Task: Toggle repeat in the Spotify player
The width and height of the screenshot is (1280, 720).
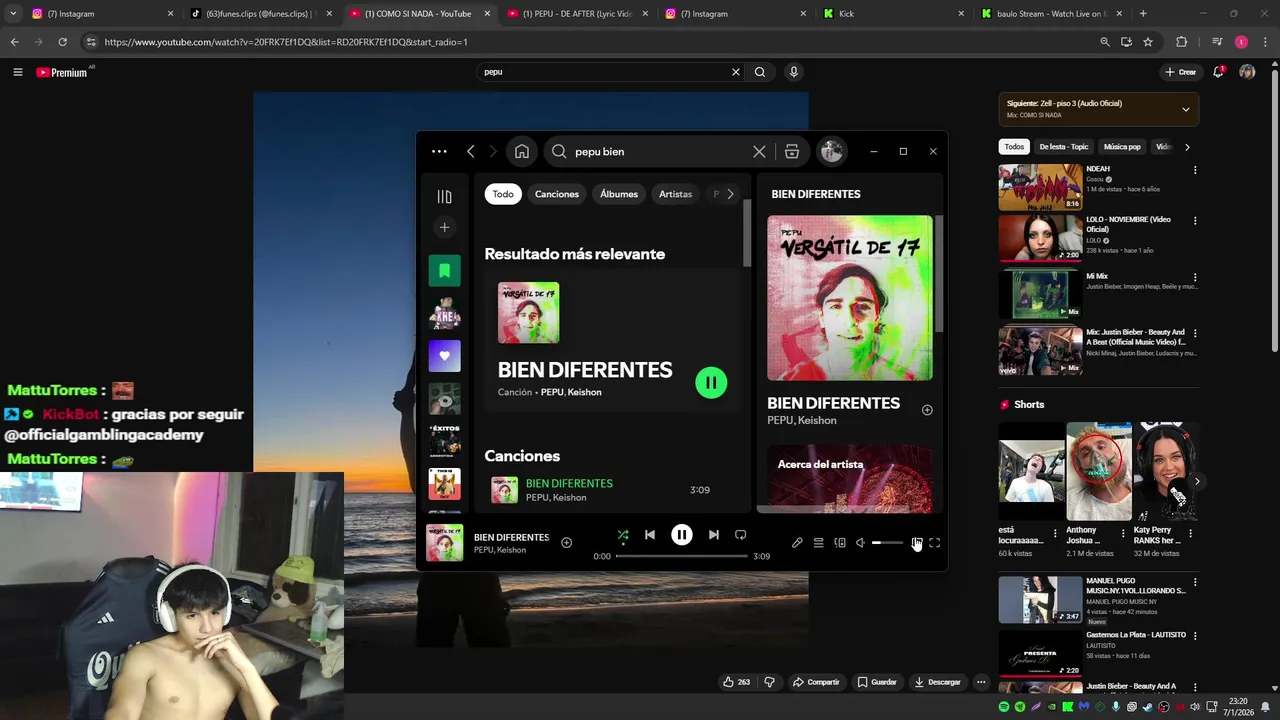Action: click(740, 535)
